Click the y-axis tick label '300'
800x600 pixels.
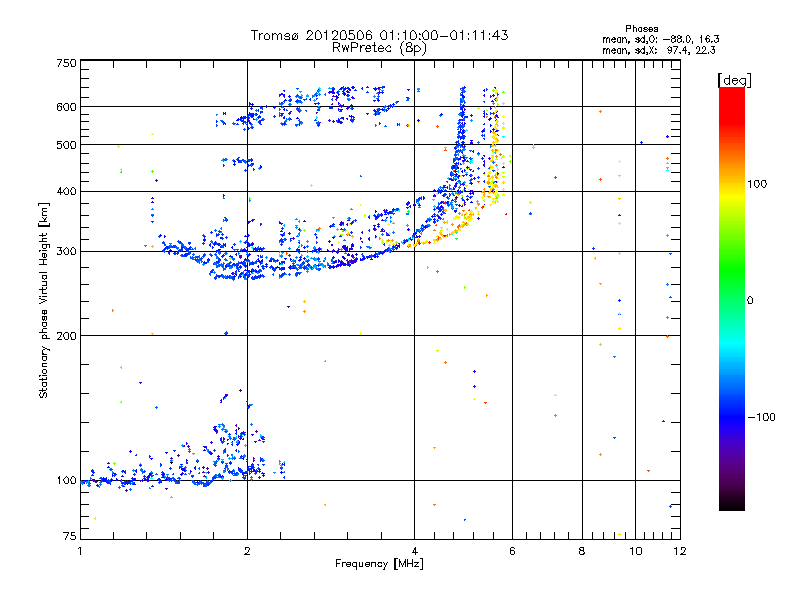(x=66, y=252)
